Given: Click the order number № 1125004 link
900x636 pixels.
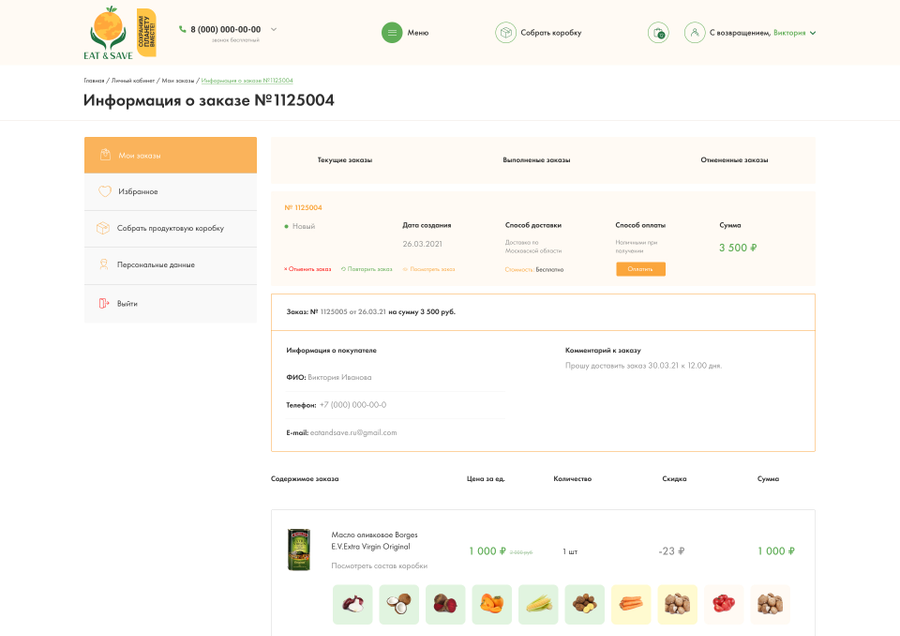Looking at the screenshot, I should 303,208.
